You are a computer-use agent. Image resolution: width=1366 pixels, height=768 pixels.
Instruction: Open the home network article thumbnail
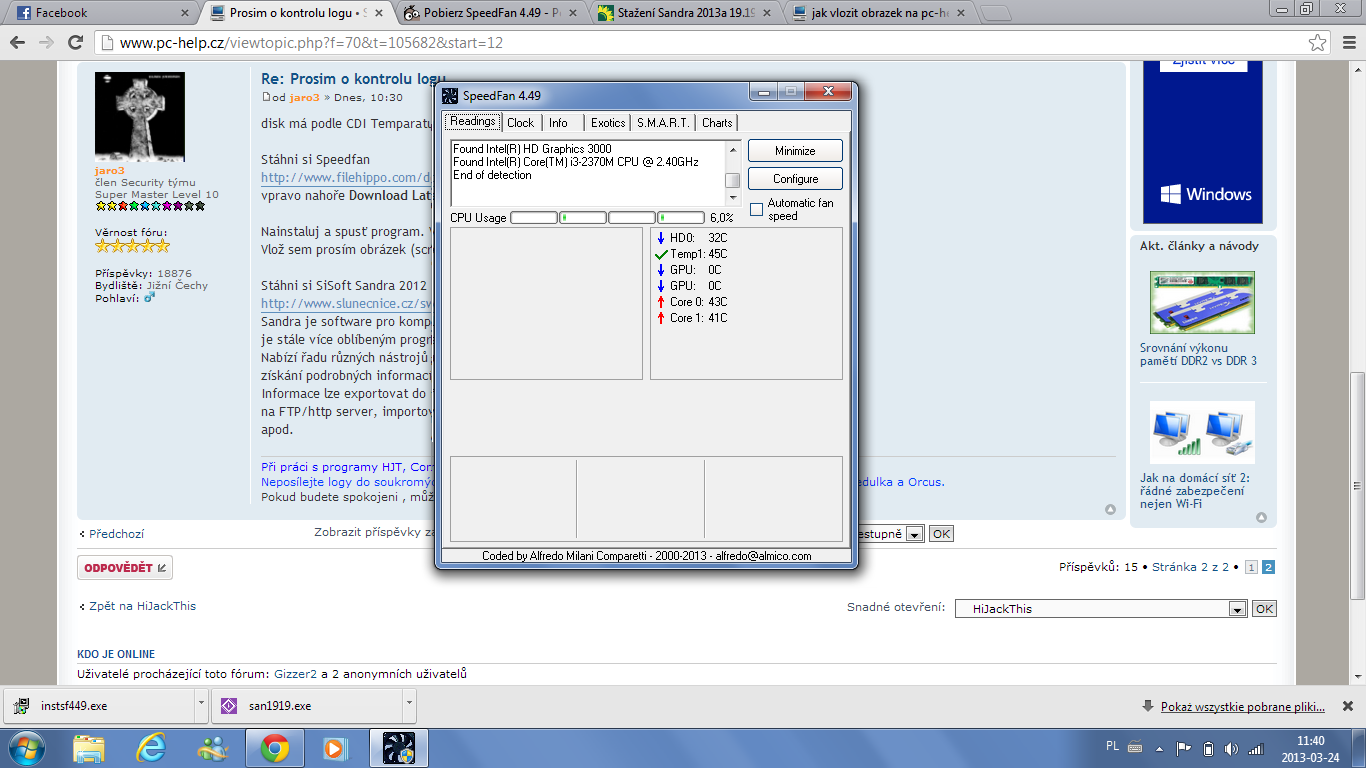point(1202,432)
